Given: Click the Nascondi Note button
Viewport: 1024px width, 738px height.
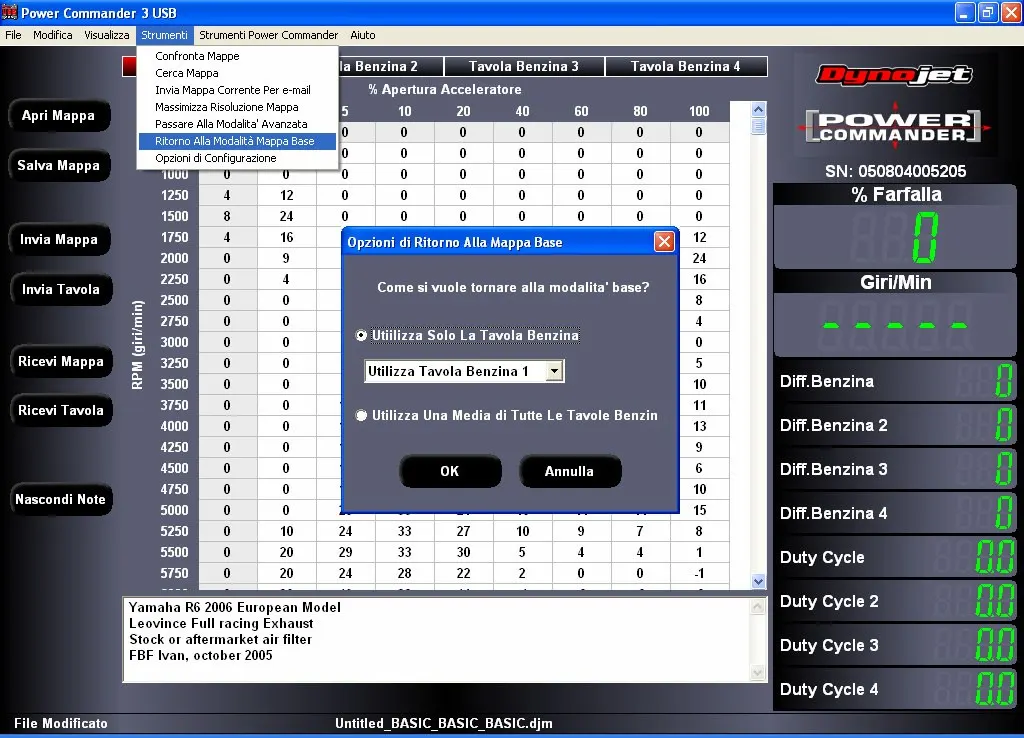Looking at the screenshot, I should [61, 500].
